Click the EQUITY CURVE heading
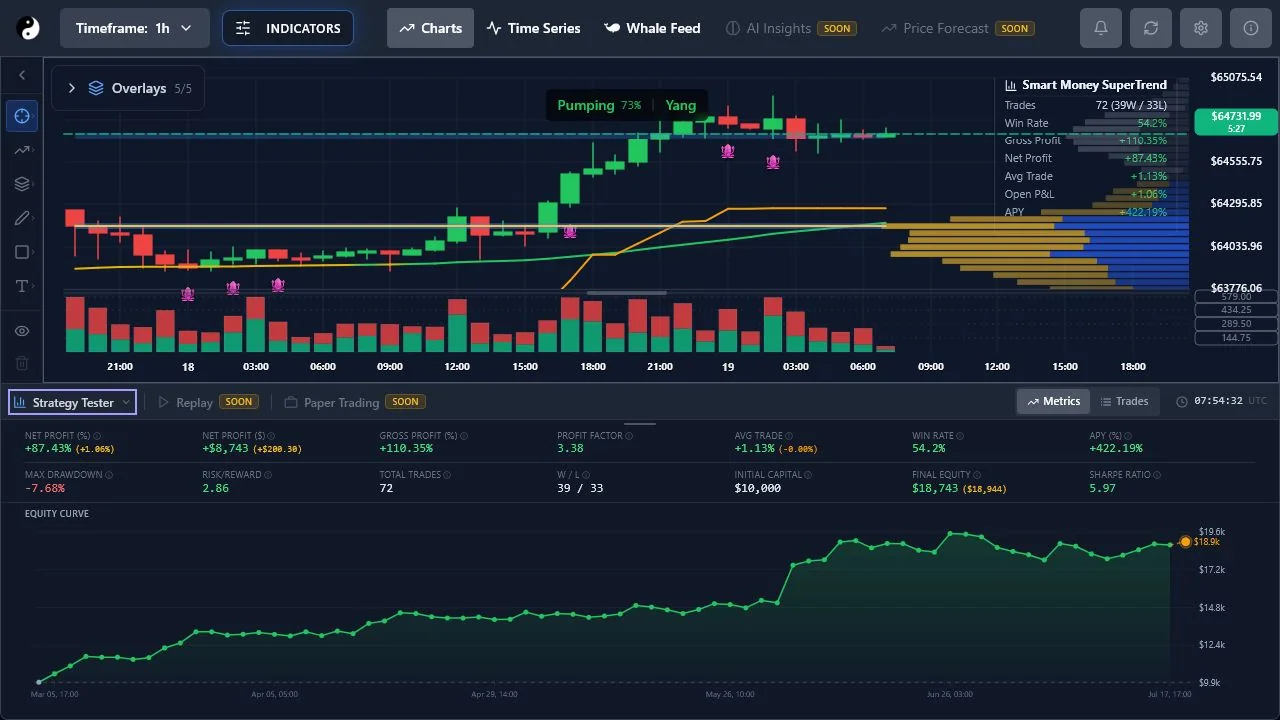 57,513
